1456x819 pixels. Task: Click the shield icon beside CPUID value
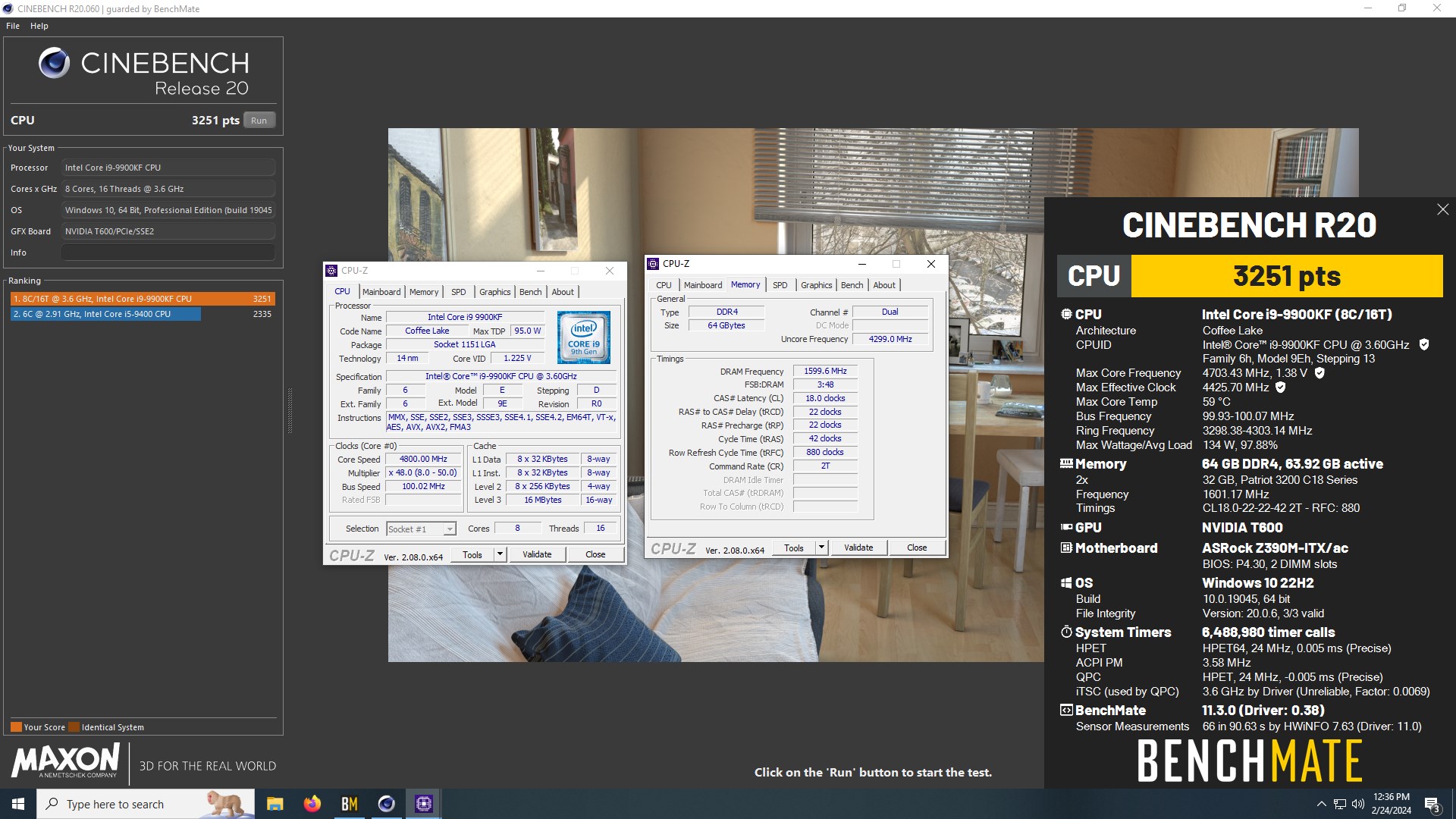coord(1424,344)
